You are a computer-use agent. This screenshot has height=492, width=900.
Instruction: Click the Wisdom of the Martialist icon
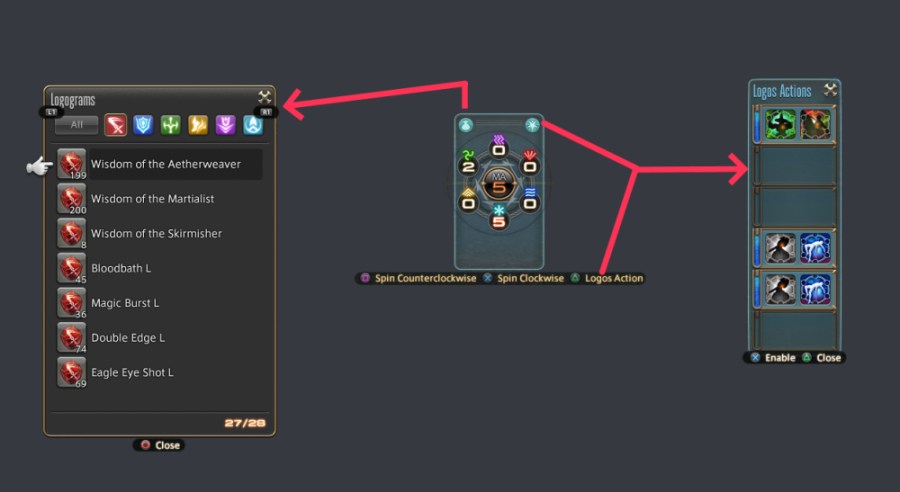(72, 199)
